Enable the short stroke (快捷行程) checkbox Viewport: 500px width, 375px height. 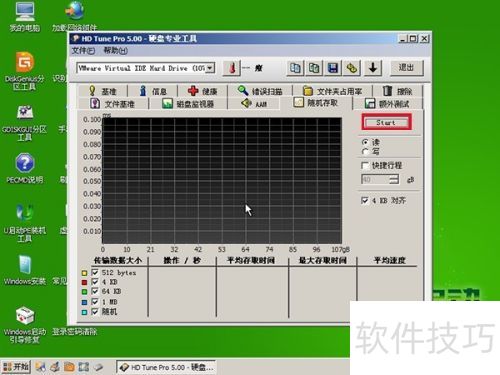point(365,165)
